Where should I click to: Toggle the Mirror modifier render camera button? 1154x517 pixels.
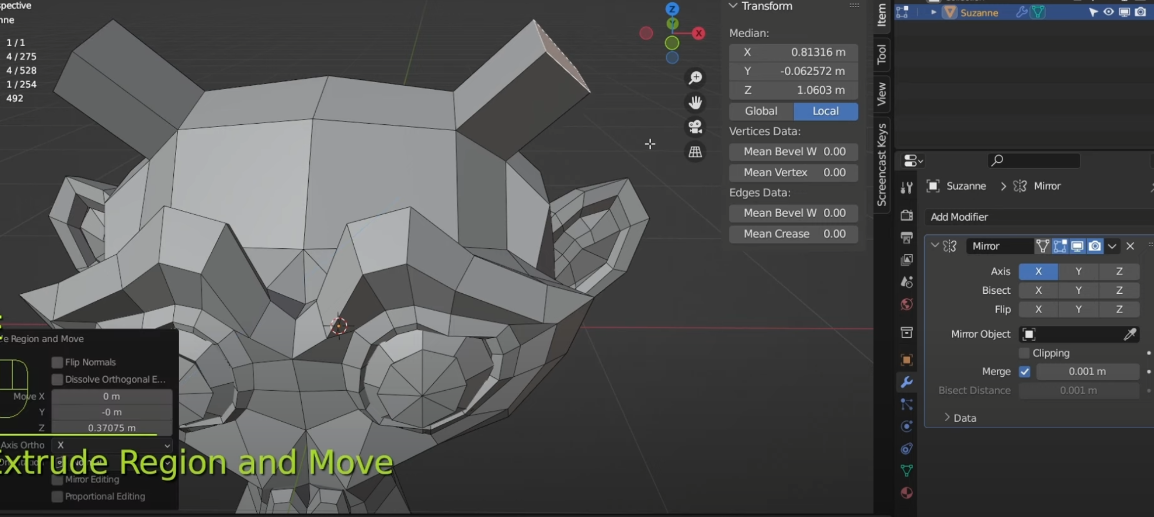tap(1095, 246)
